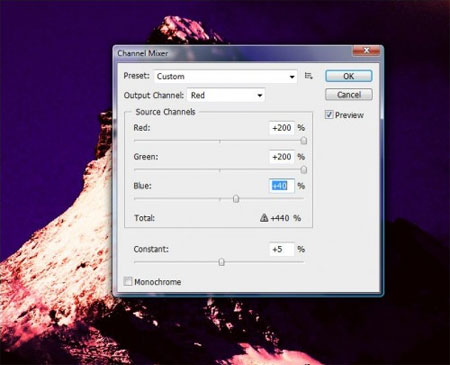Click the Total value +440 text
The height and width of the screenshot is (365, 450).
[x=280, y=218]
